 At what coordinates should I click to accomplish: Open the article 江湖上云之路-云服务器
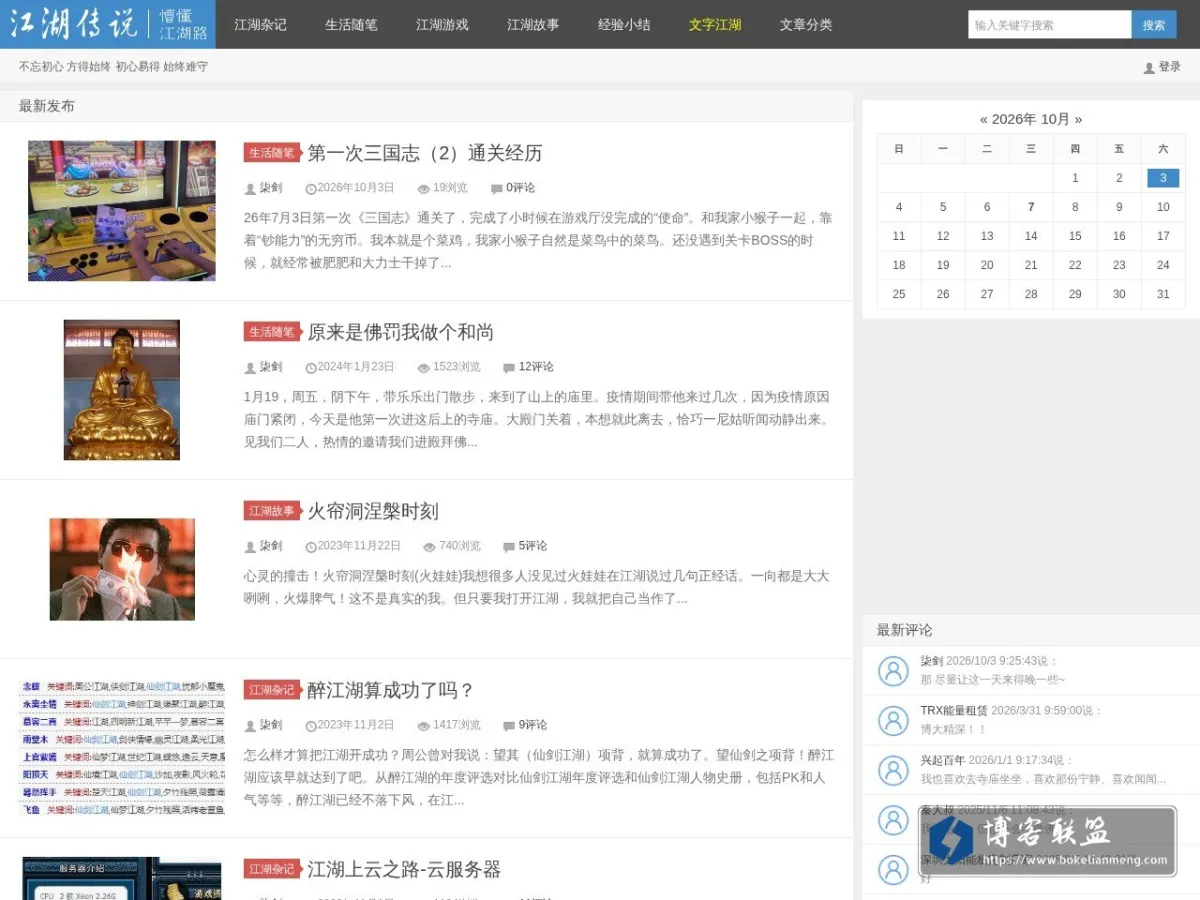(404, 869)
